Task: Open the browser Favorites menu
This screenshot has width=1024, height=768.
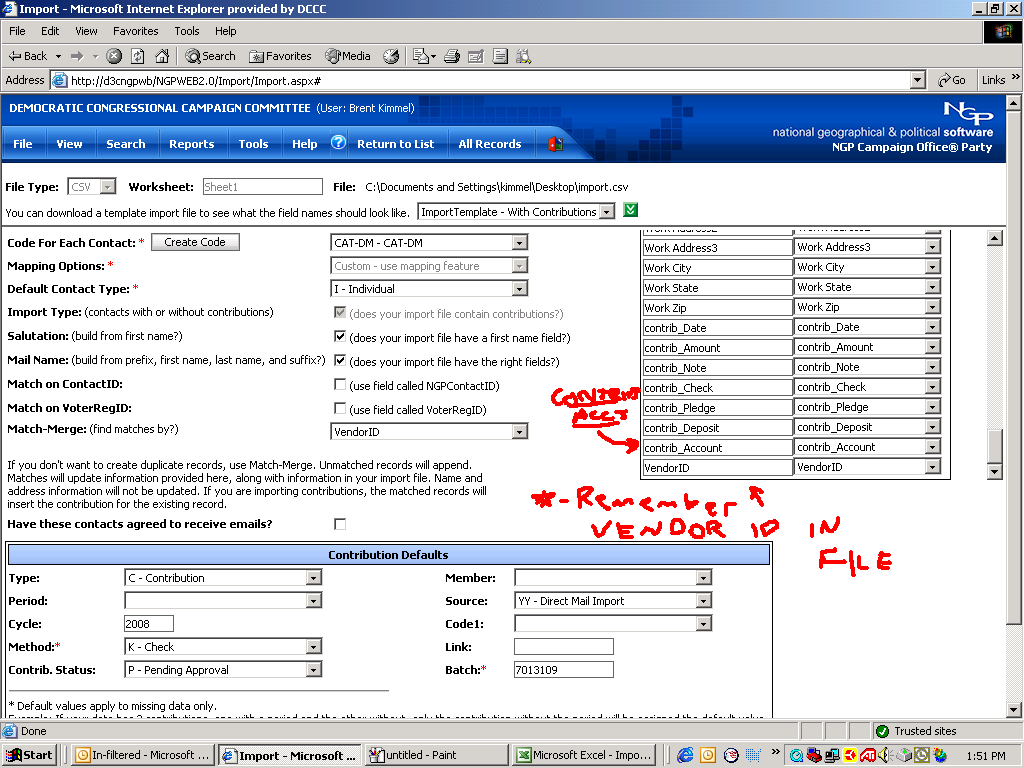Action: click(135, 31)
